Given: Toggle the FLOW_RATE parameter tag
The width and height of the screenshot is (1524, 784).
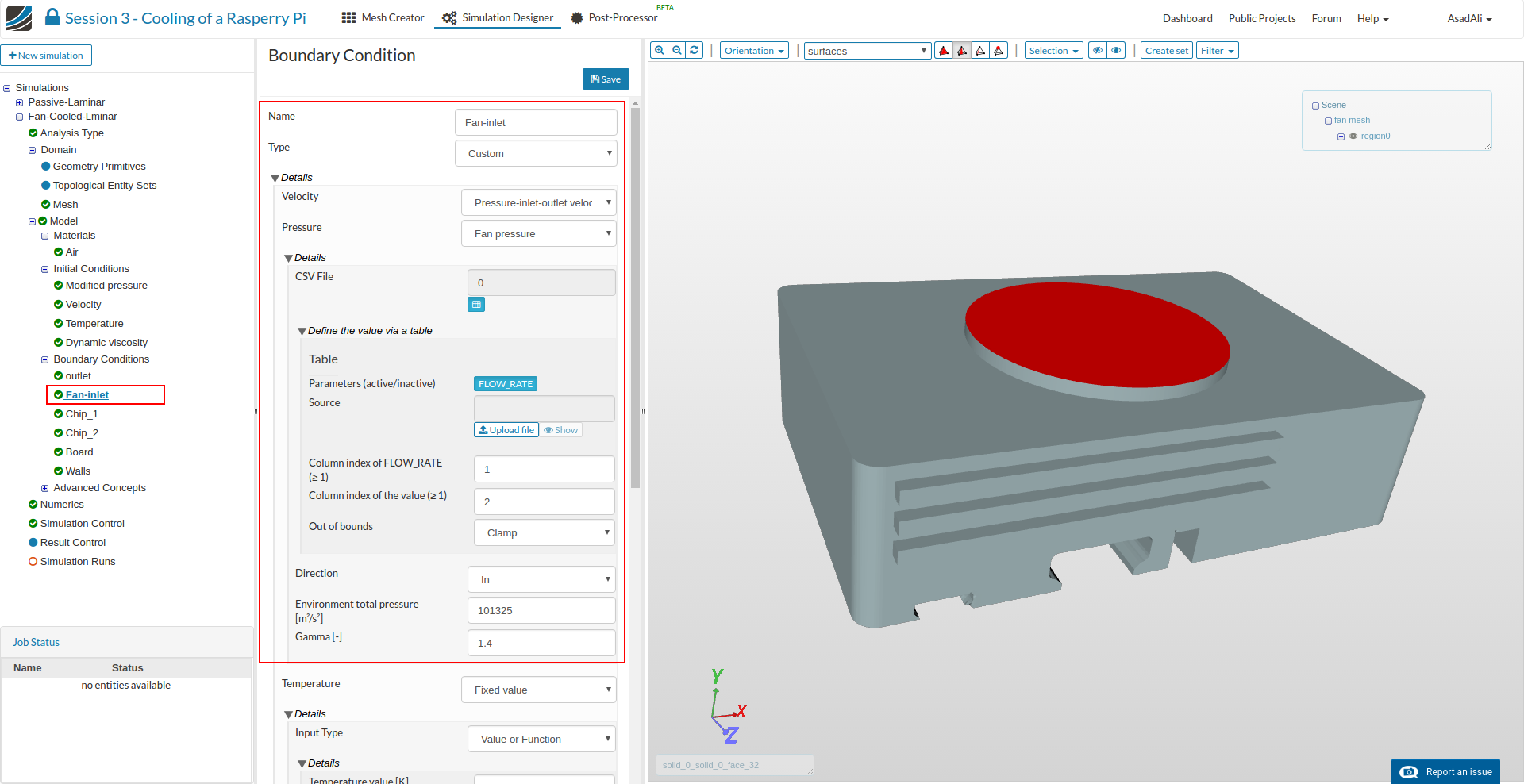Looking at the screenshot, I should click(506, 384).
